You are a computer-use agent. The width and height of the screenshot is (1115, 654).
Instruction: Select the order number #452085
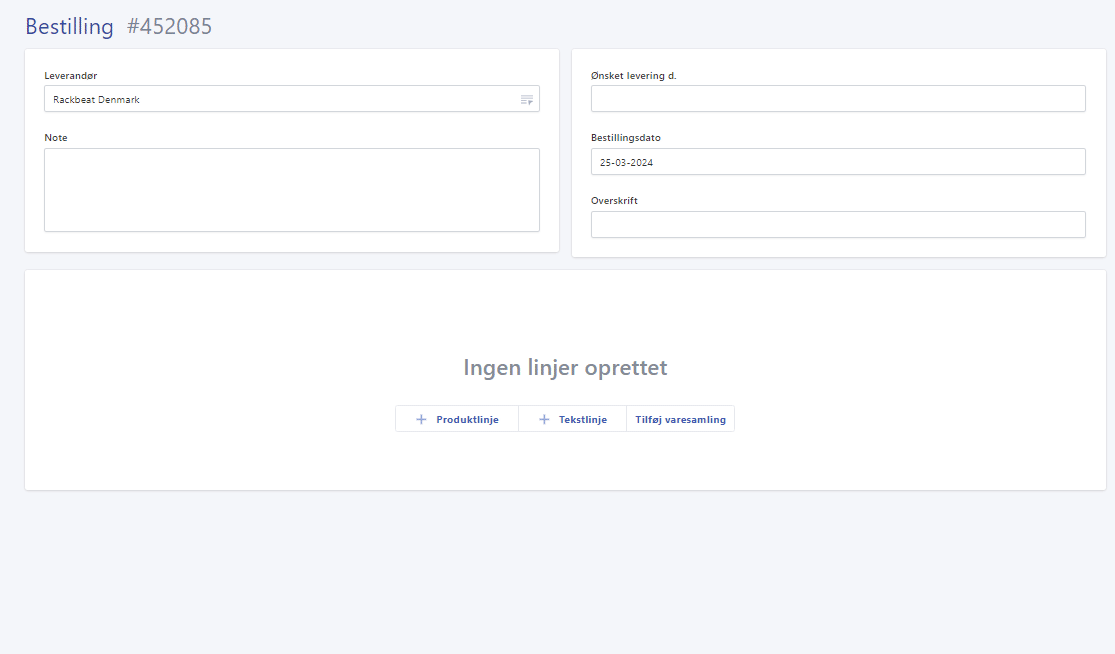click(170, 27)
